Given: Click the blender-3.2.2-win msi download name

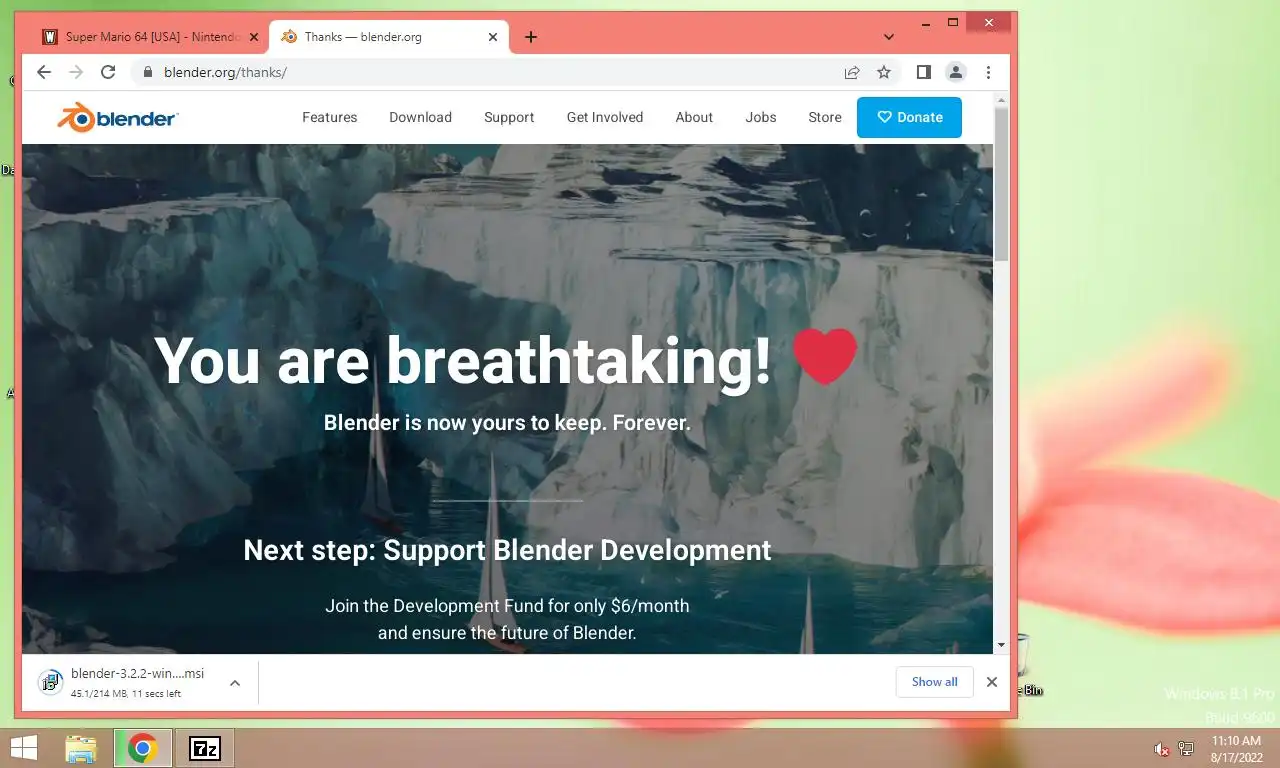Looking at the screenshot, I should click(x=138, y=674).
